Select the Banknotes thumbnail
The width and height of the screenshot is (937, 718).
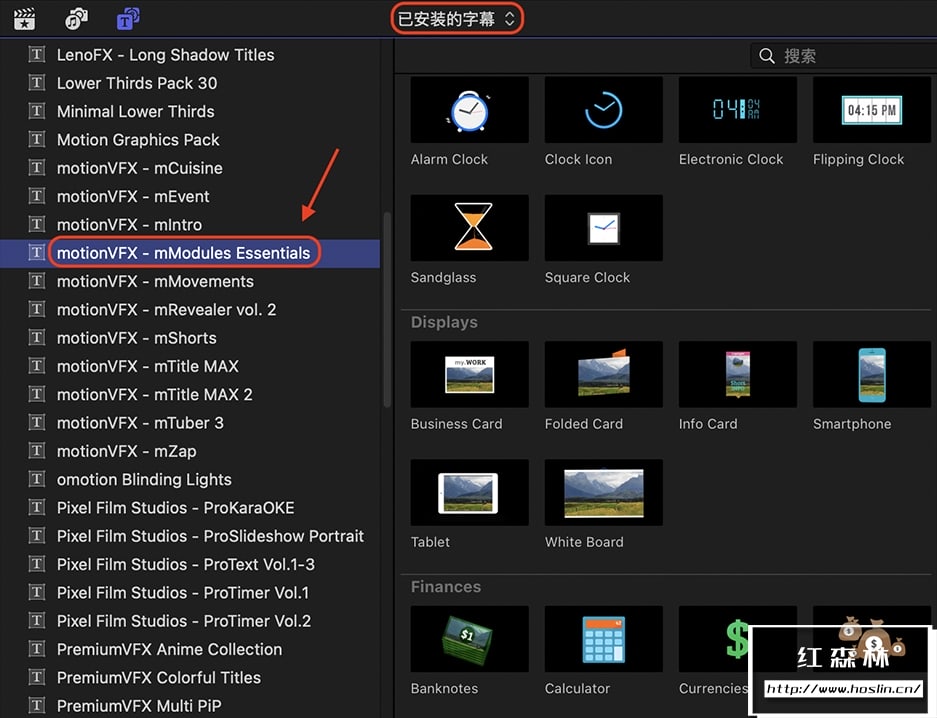click(470, 639)
